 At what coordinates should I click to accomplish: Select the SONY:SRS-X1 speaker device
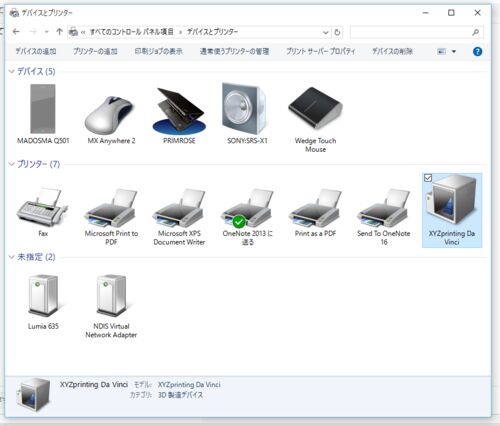(247, 113)
